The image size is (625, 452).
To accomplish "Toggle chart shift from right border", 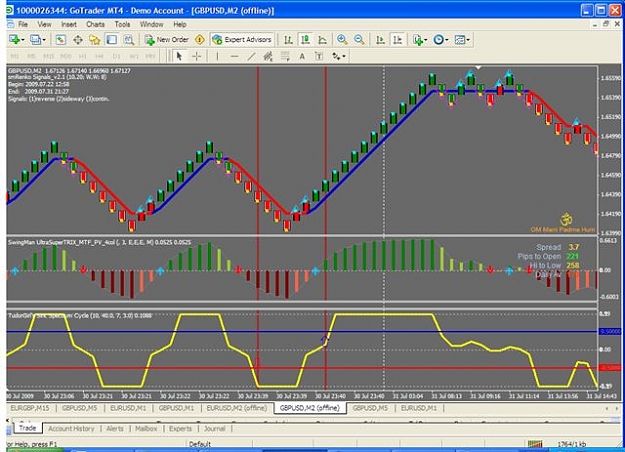I will [x=397, y=39].
